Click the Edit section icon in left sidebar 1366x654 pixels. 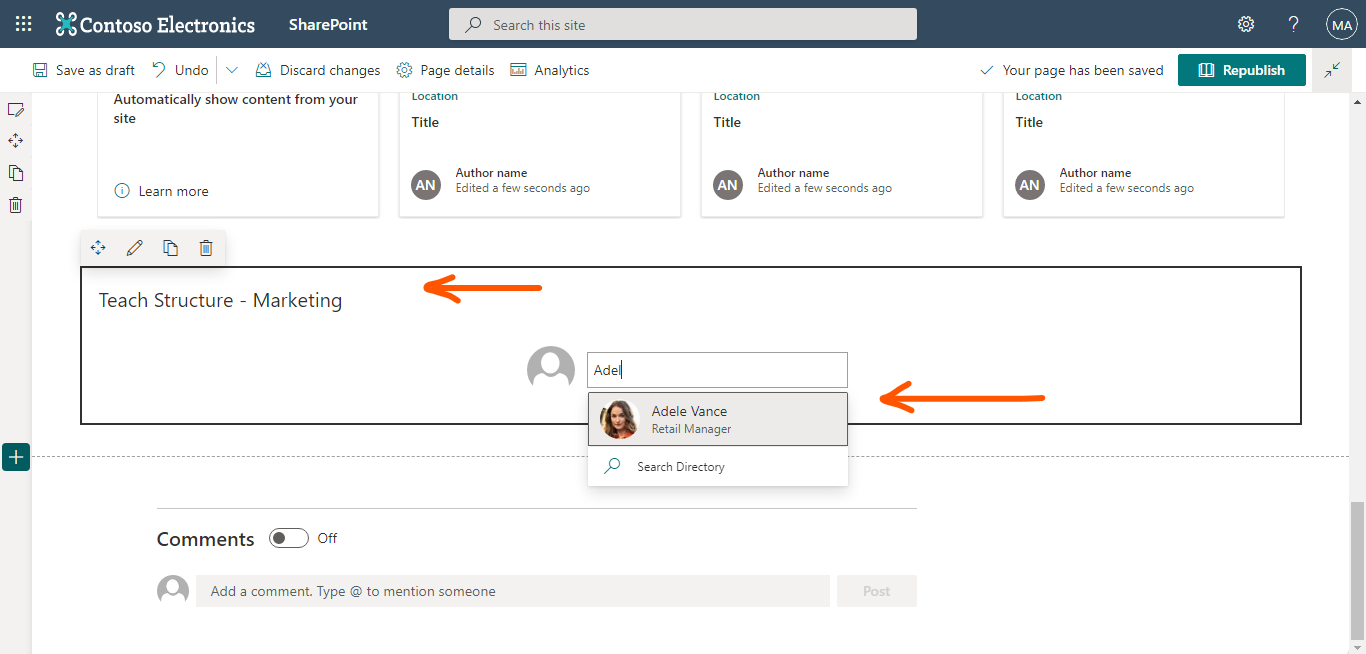[x=16, y=109]
